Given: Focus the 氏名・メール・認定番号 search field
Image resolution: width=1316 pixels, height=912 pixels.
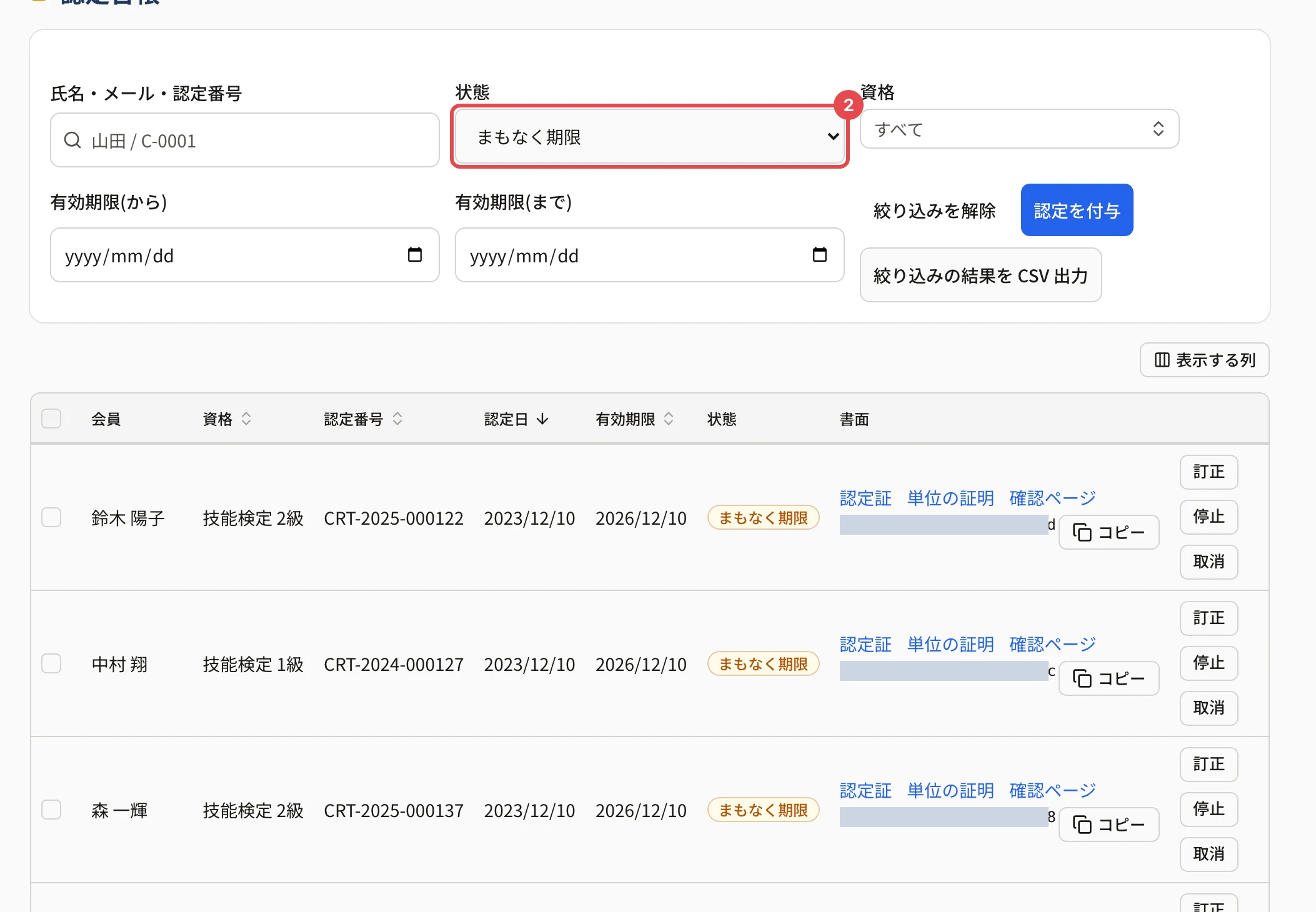Looking at the screenshot, I should [245, 140].
